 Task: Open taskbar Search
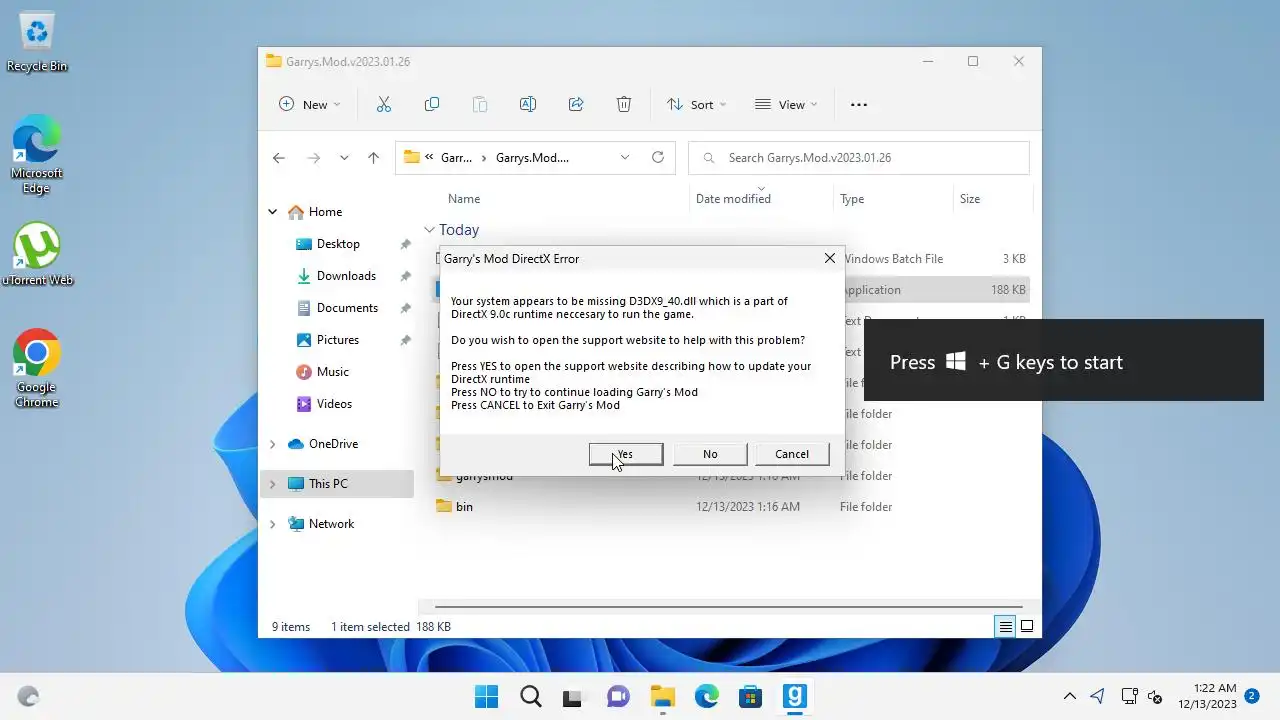(x=530, y=697)
